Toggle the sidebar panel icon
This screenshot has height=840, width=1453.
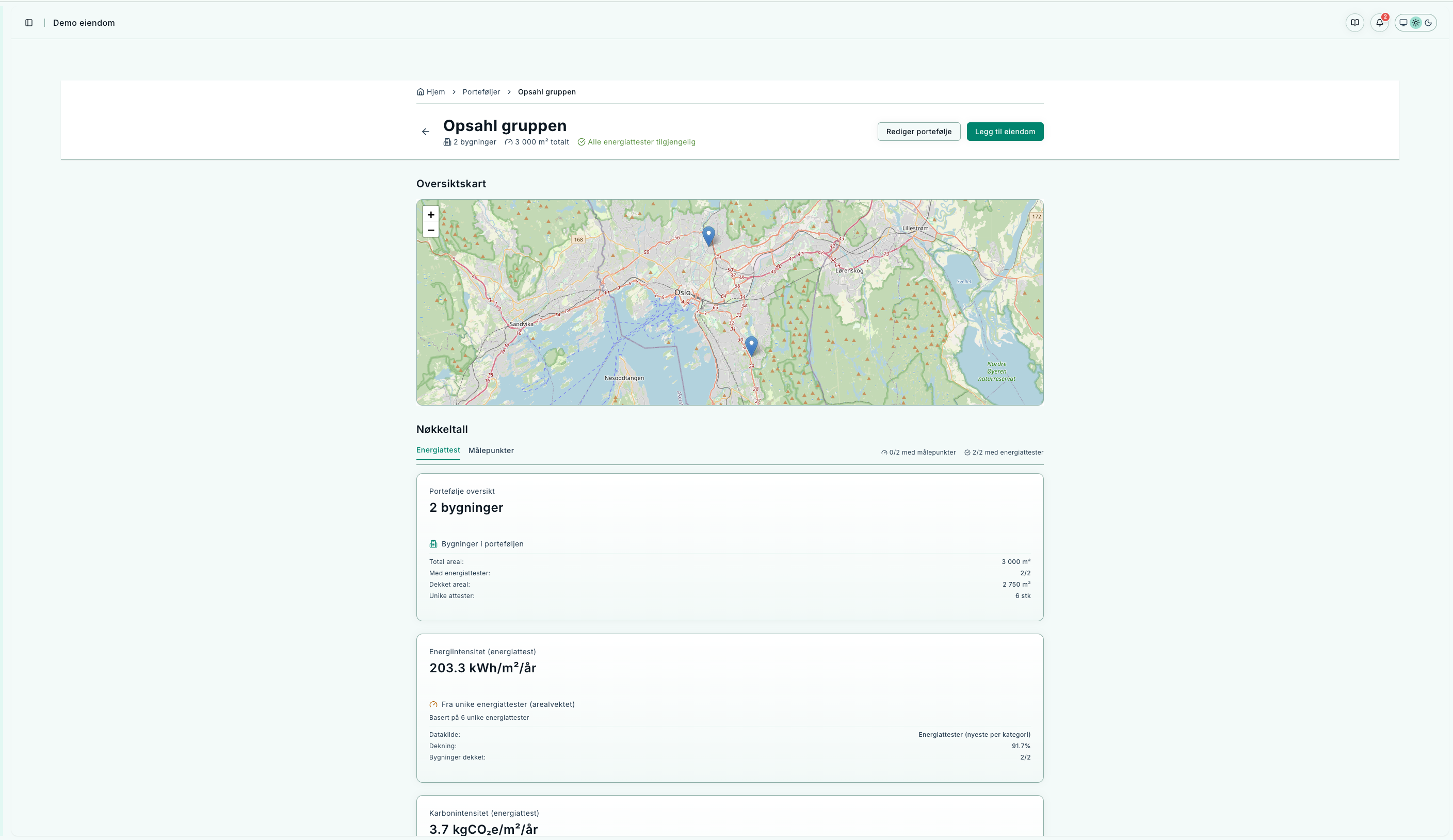[x=29, y=23]
